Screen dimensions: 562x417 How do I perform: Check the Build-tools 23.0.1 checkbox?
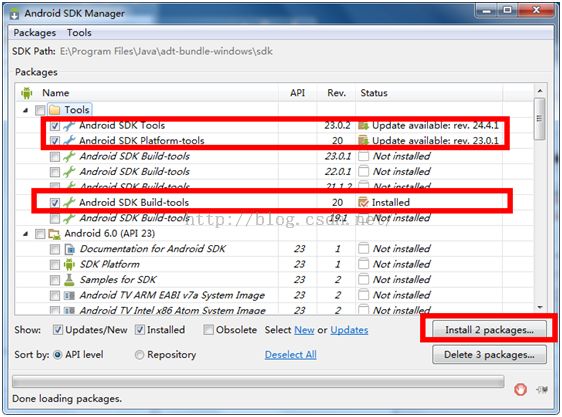click(x=55, y=157)
